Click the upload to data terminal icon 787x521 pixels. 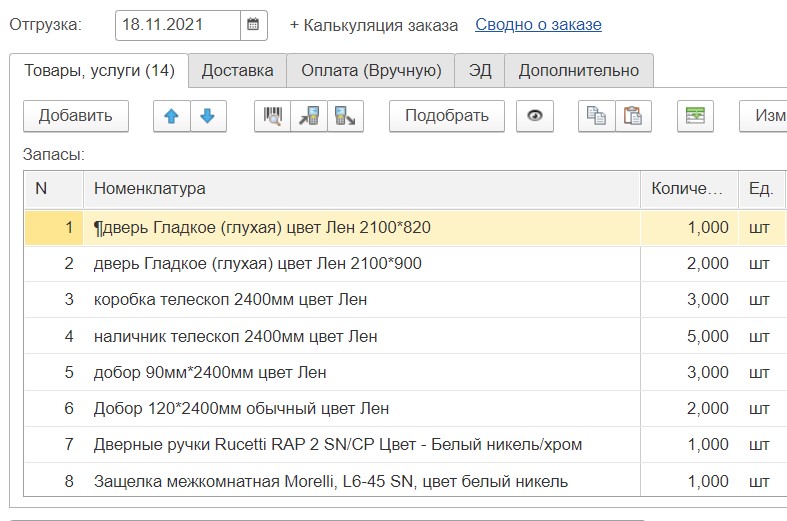[x=344, y=116]
